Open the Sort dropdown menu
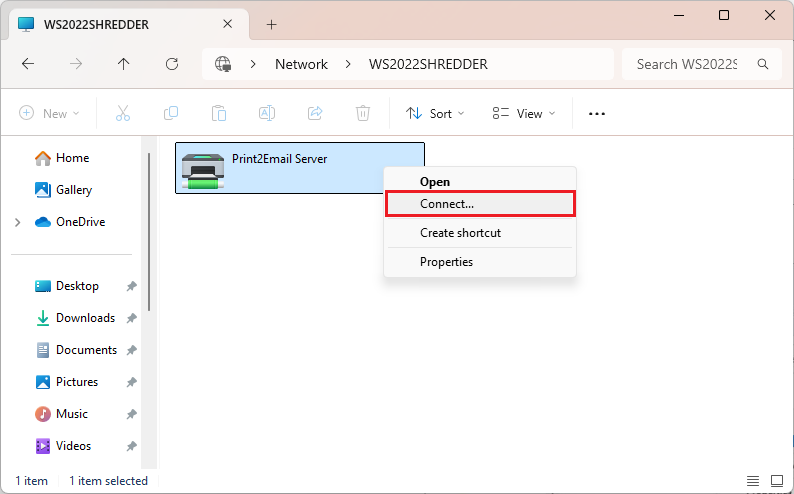Screen dimensions: 794x494 435,114
